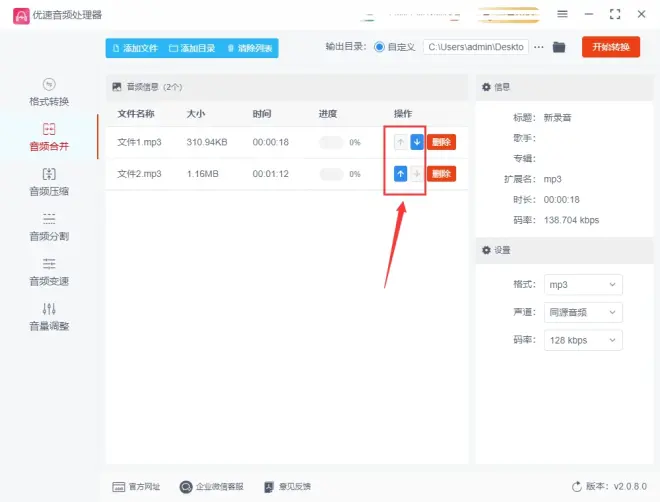Click the progress bar of 文件1.mp3
Image resolution: width=660 pixels, height=502 pixels.
point(331,142)
